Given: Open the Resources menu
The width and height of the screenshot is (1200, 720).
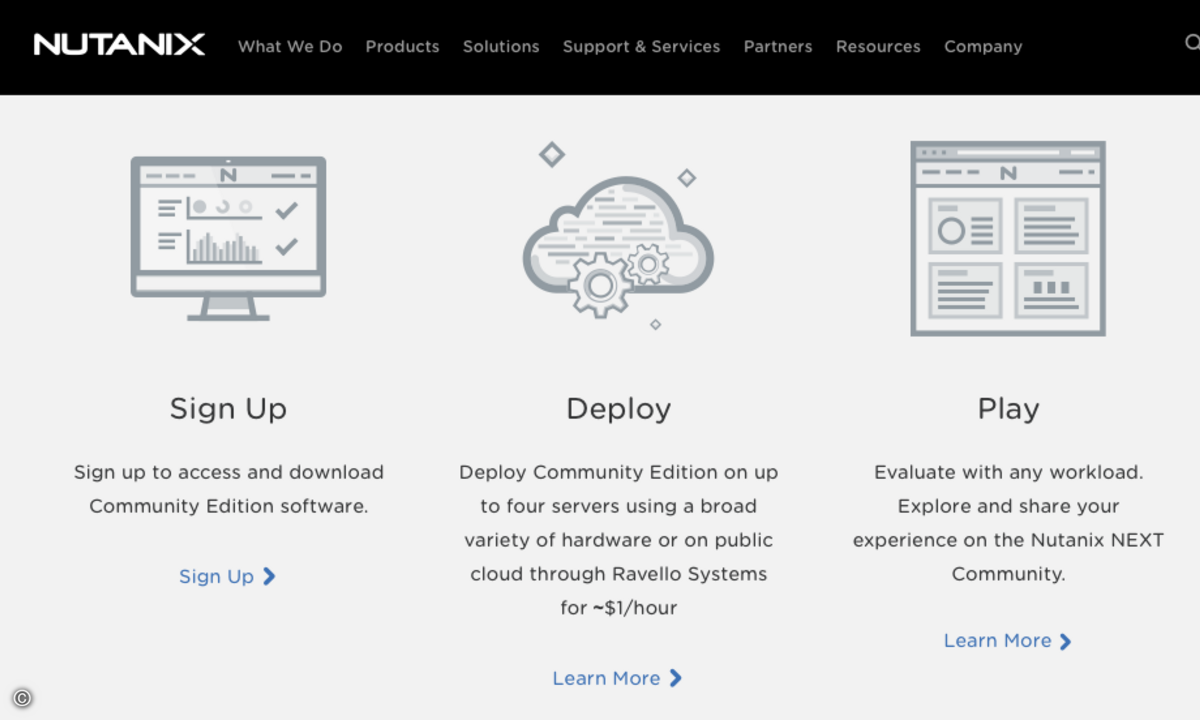Looking at the screenshot, I should [878, 46].
